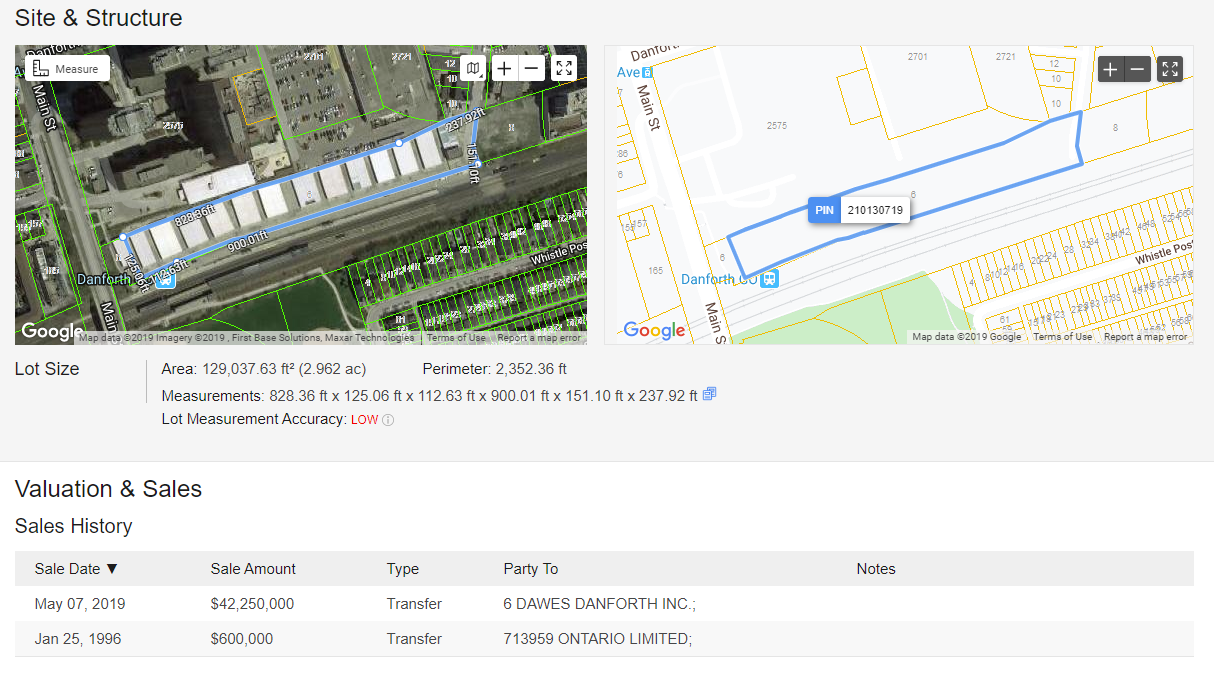The image size is (1214, 689).
Task: Open the map type layer selector
Action: point(474,68)
